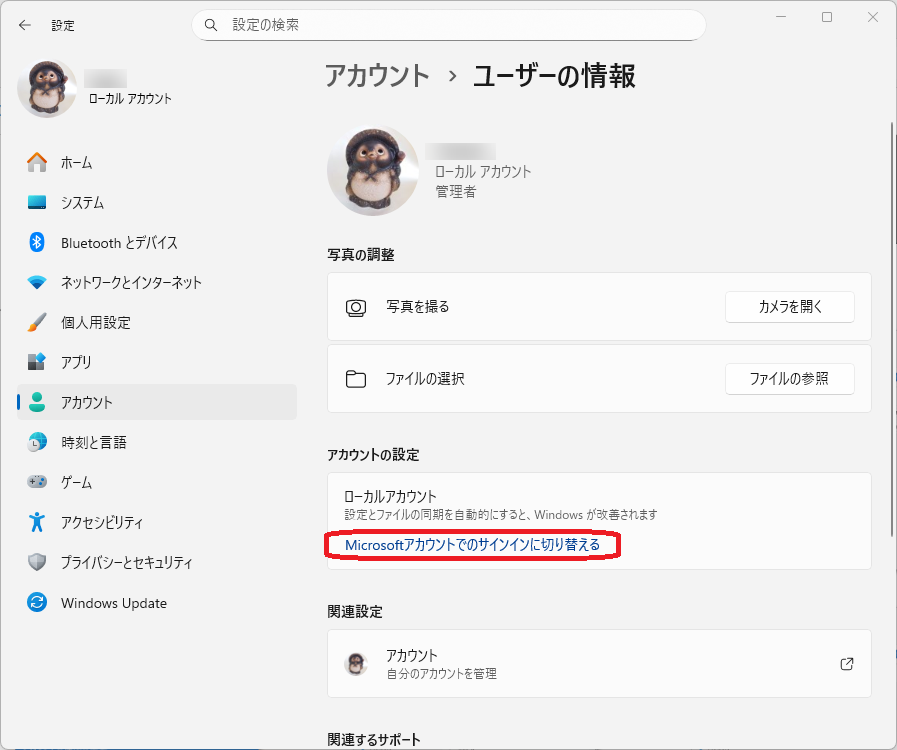Click the Wi-Fi network icon
This screenshot has width=897, height=750.
pos(37,283)
